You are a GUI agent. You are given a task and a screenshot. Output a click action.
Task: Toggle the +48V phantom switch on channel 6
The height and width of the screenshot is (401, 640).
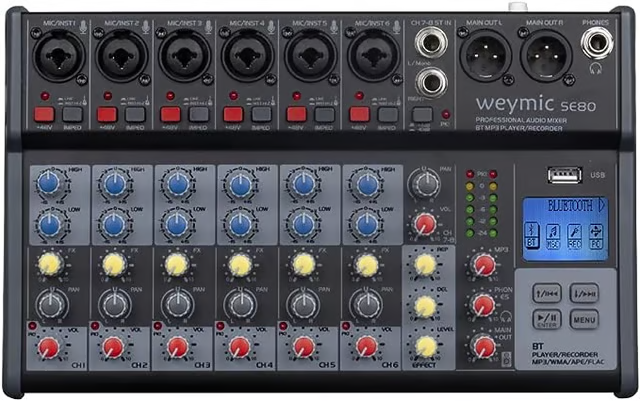359,115
